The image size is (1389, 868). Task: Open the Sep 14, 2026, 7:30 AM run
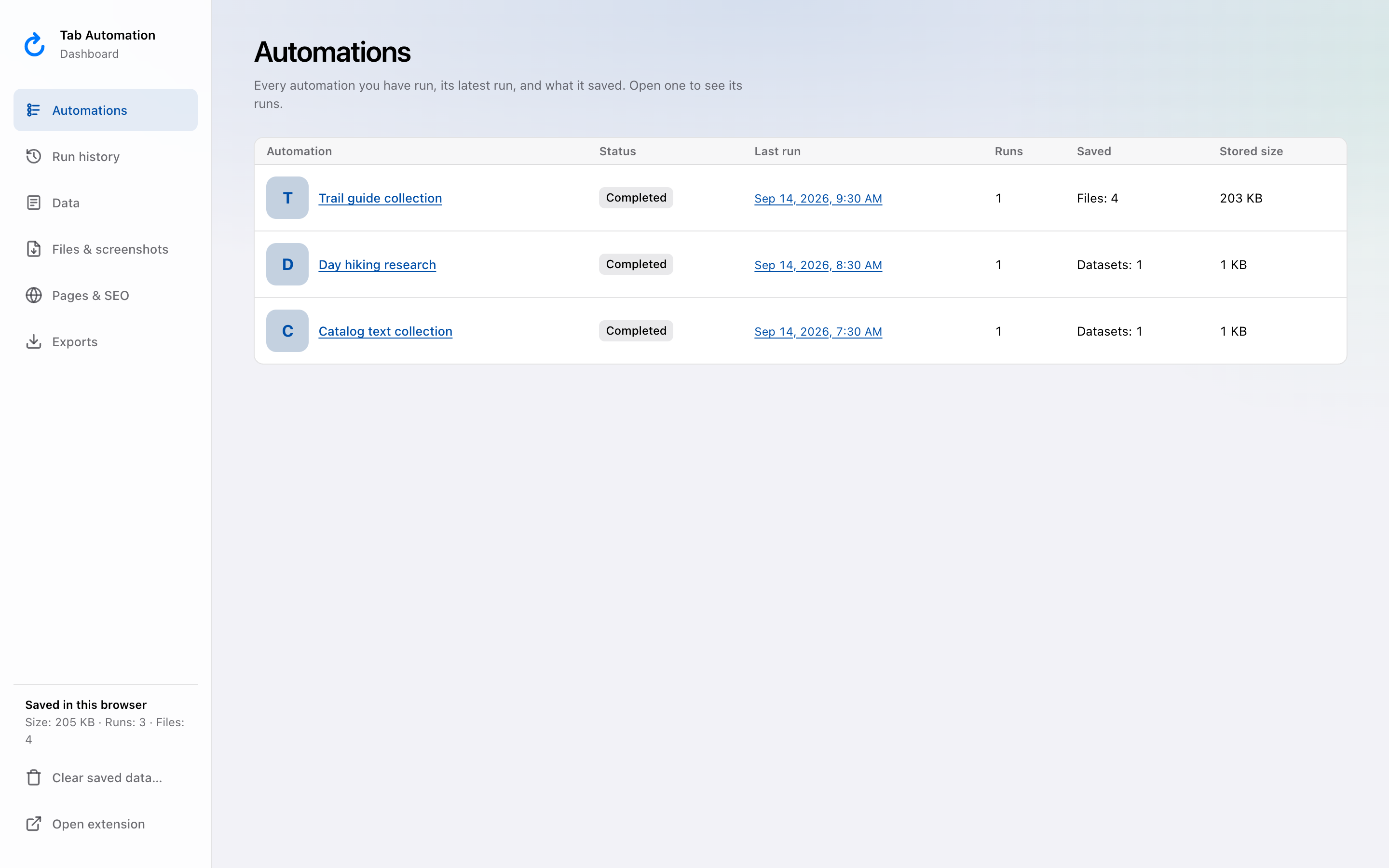tap(818, 332)
